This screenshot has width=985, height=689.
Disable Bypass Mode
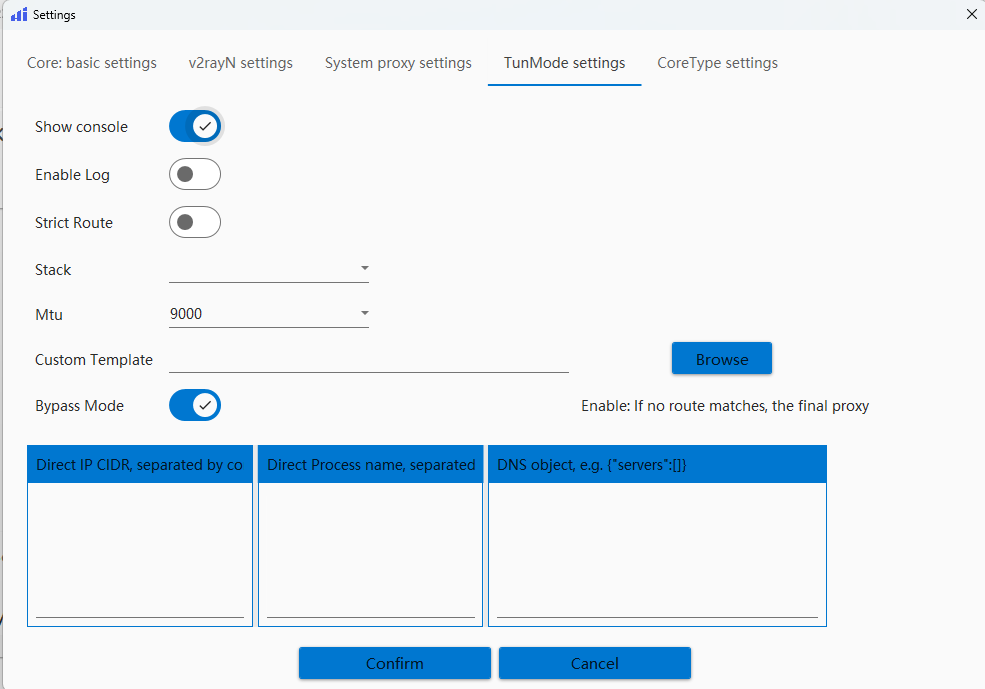tap(195, 405)
